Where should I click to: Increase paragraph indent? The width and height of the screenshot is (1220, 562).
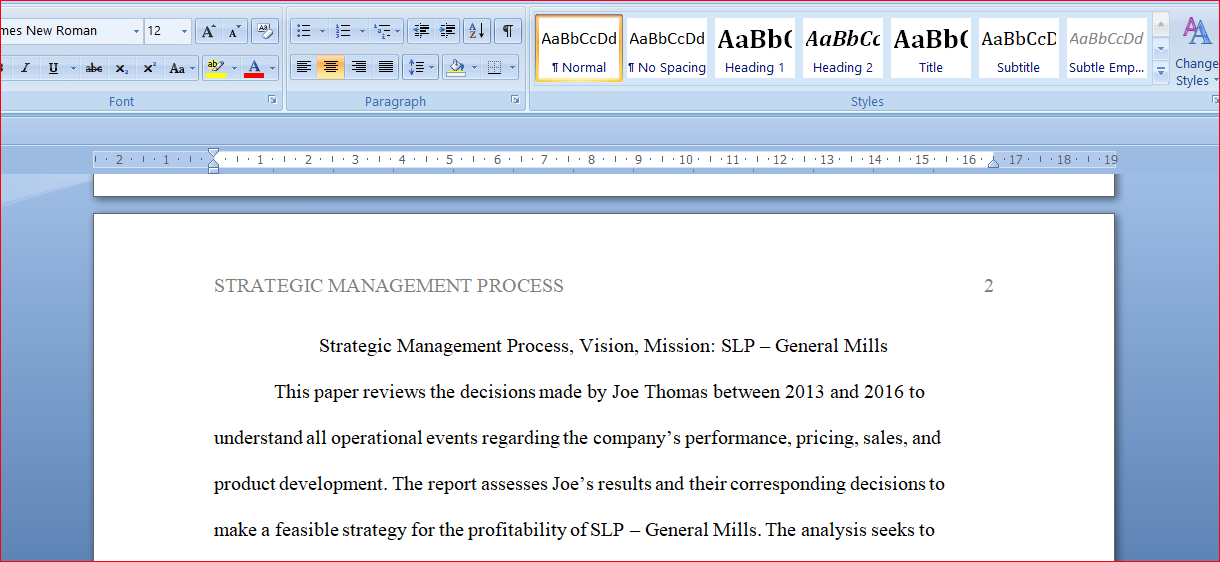[x=447, y=31]
